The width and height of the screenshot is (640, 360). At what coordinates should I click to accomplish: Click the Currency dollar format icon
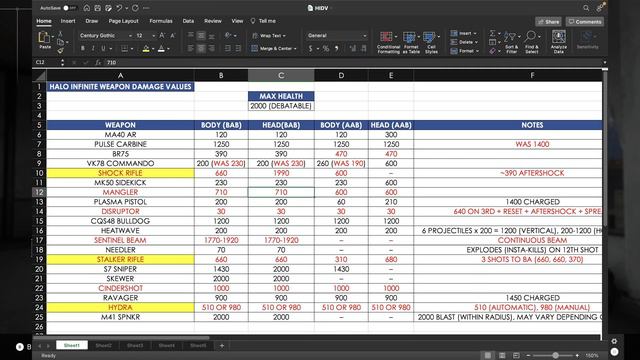[310, 49]
